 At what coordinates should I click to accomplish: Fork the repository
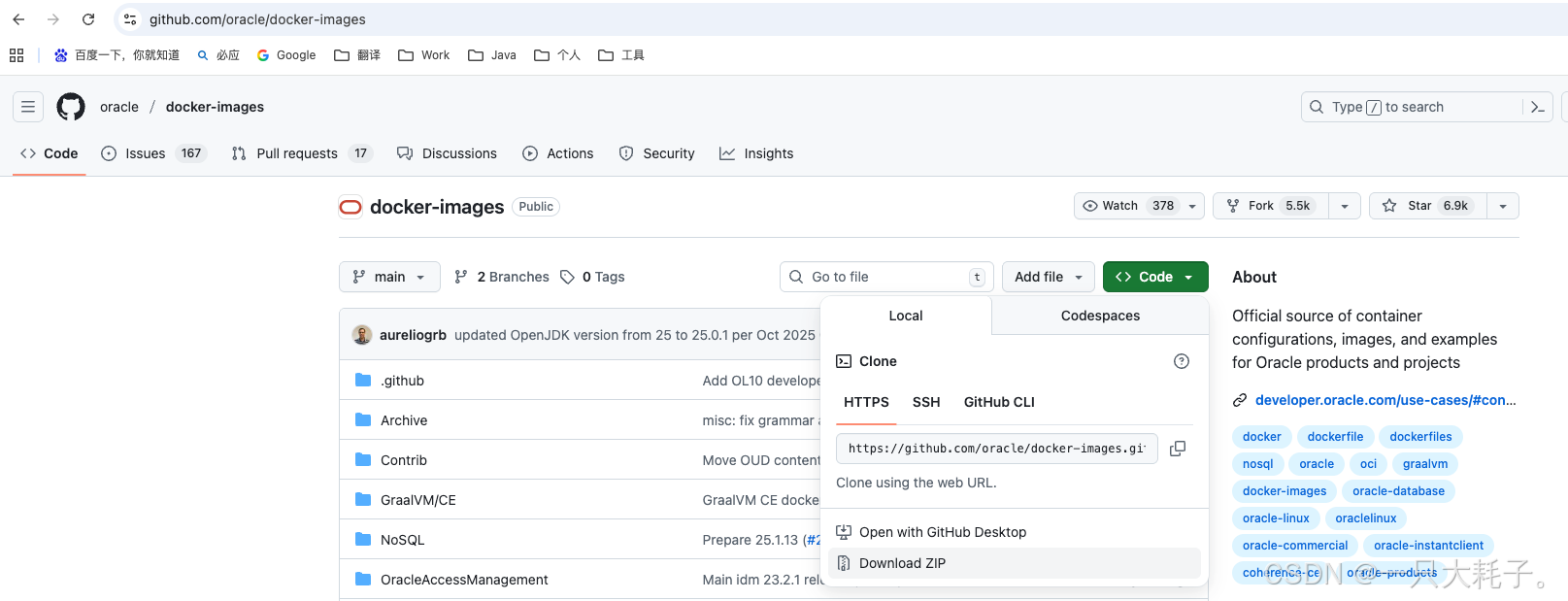coord(1270,206)
